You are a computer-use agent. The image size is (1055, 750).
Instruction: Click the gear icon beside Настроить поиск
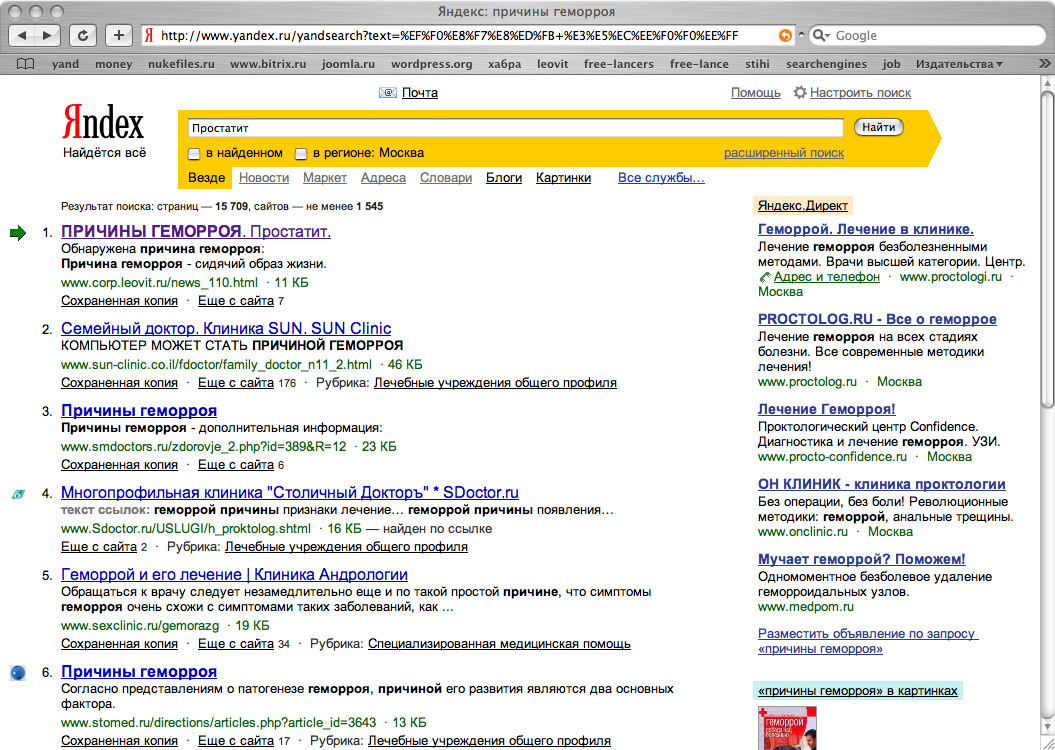[799, 93]
